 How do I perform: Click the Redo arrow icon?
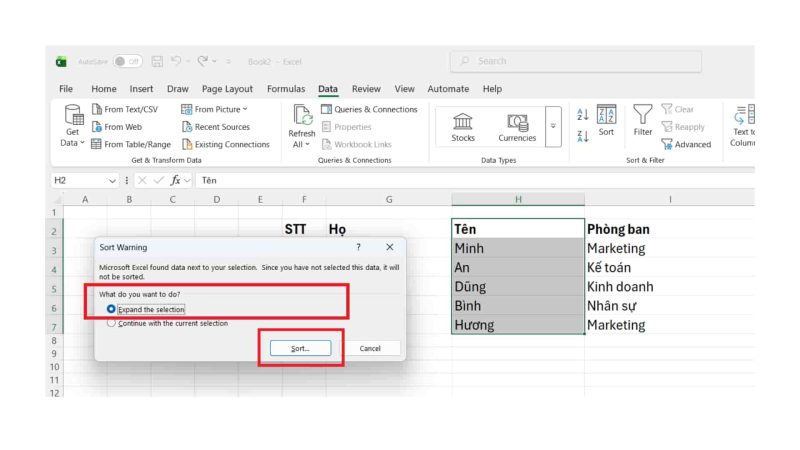203,61
